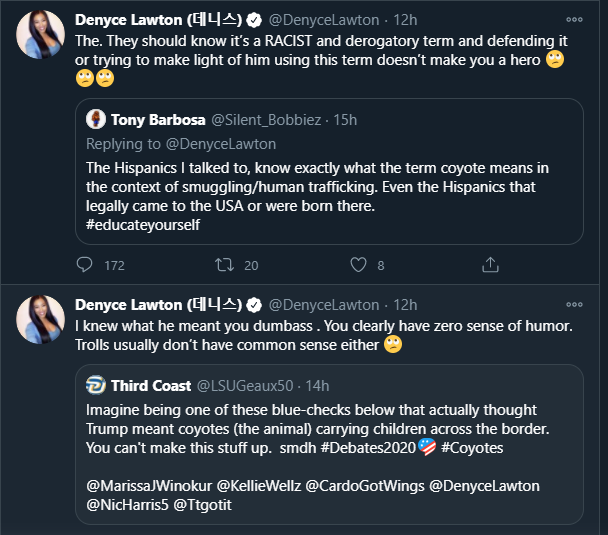Visit the @KellieWellz mention
Image resolution: width=608 pixels, height=535 pixels.
259,486
